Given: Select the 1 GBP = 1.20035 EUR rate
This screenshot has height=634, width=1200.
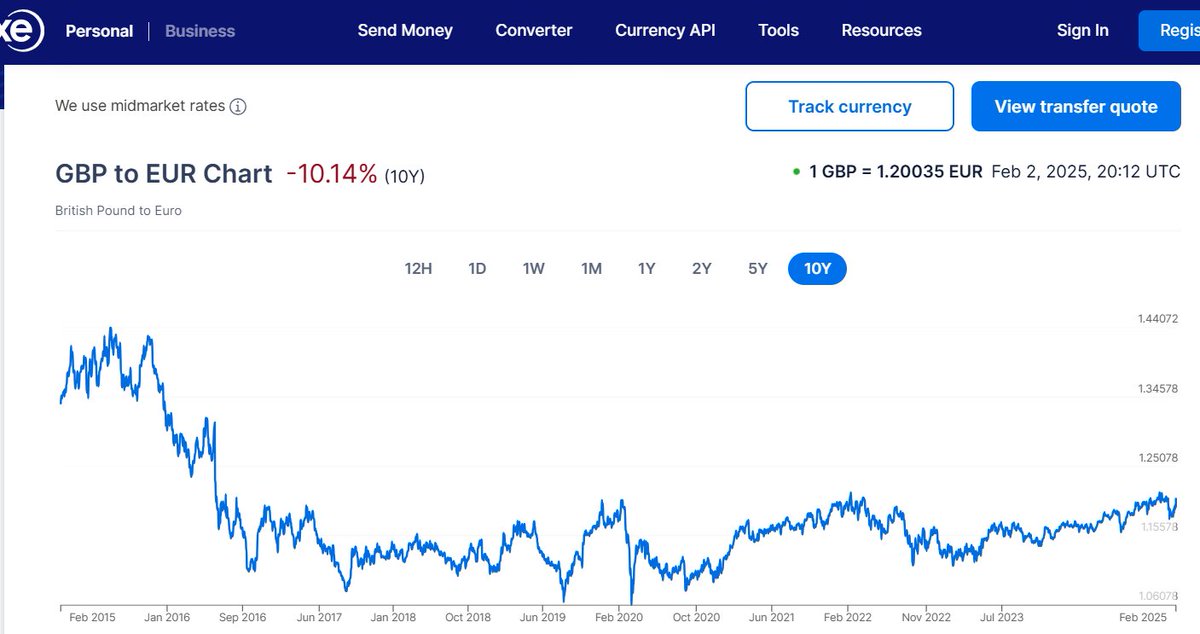Looking at the screenshot, I should click(896, 171).
